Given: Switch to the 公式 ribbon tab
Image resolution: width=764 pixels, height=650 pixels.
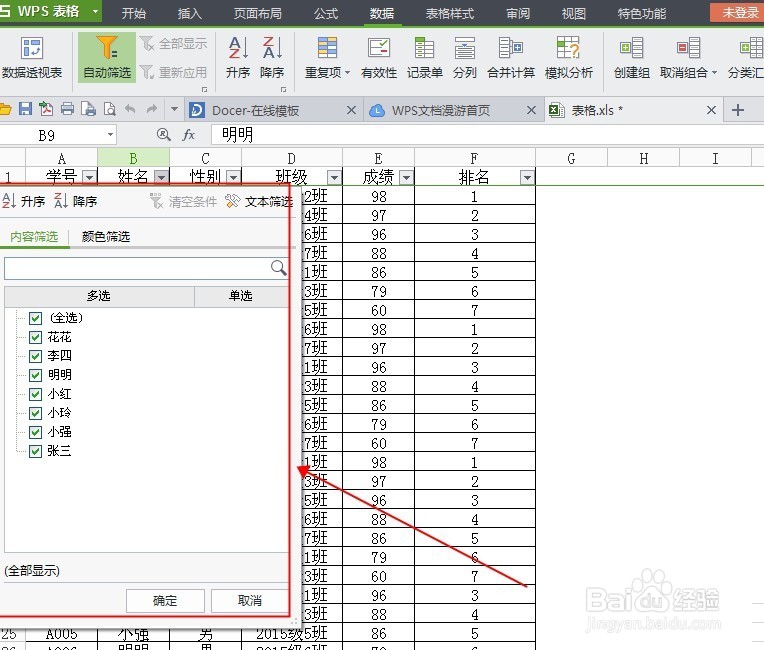Looking at the screenshot, I should [x=325, y=13].
